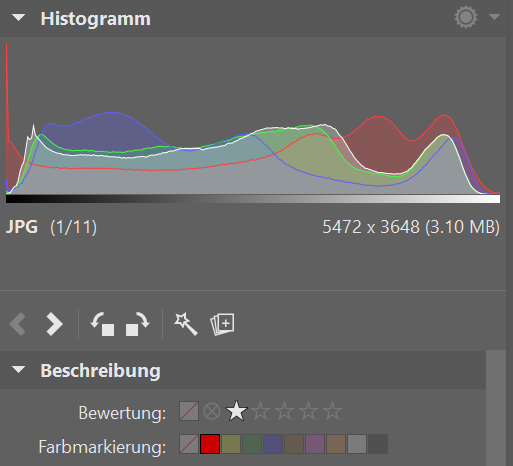513x466 pixels.
Task: Go to the next image arrow
Action: pyautogui.click(x=54, y=324)
